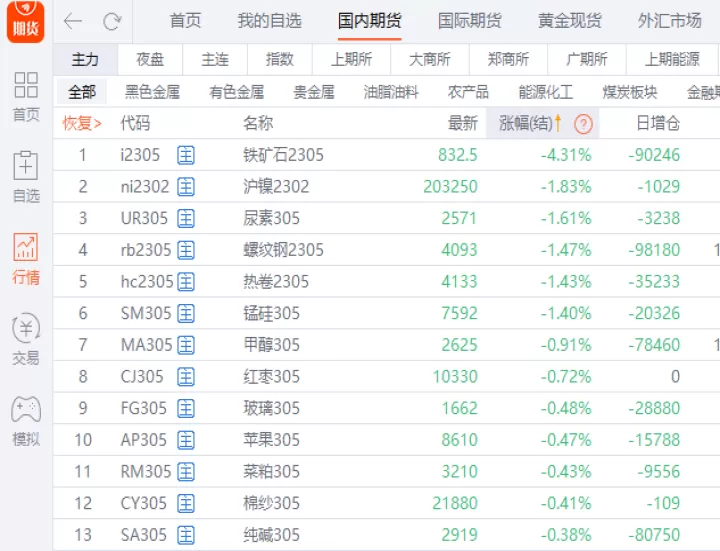Select the 主力 sub-tab
720x551 pixels.
85,59
